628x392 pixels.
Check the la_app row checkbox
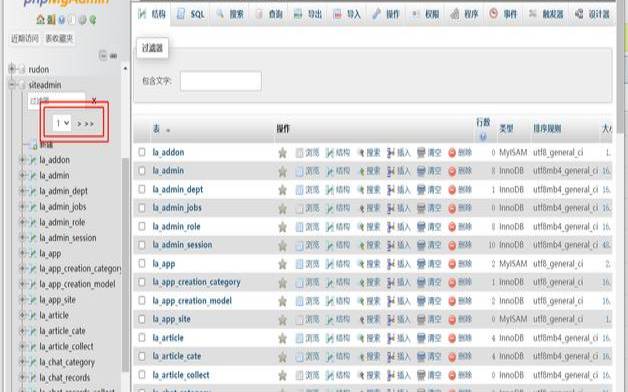pyautogui.click(x=142, y=263)
